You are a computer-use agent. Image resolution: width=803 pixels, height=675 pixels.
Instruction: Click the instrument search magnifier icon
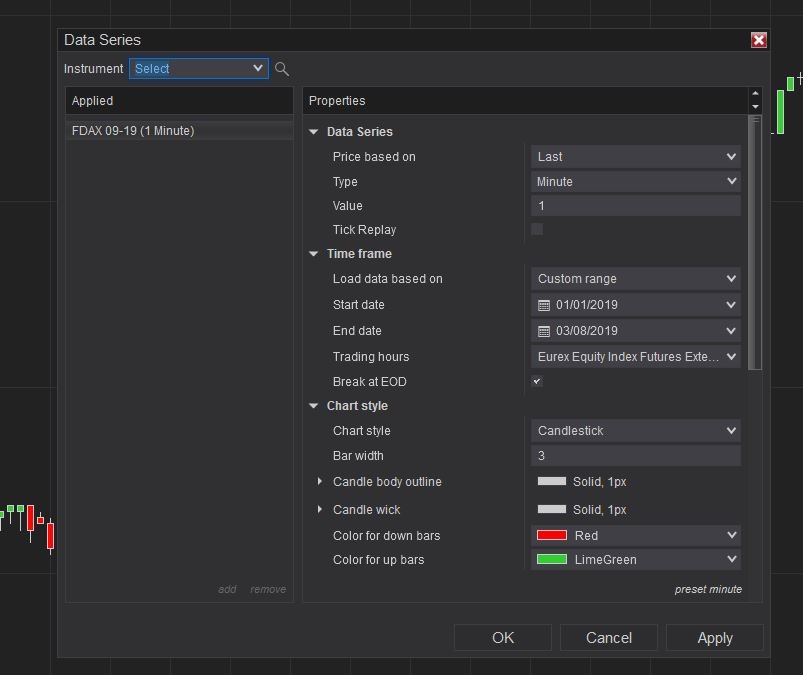[282, 69]
